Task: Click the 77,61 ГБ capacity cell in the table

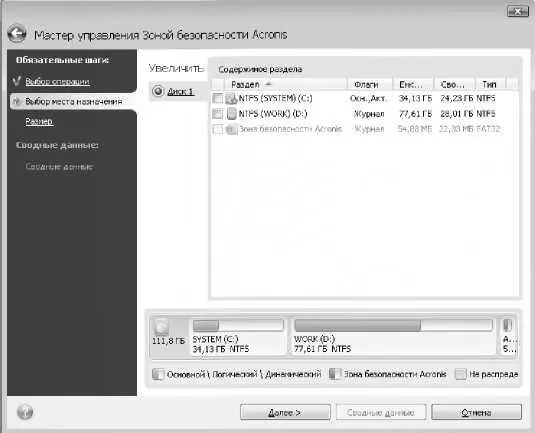Action: [x=415, y=114]
